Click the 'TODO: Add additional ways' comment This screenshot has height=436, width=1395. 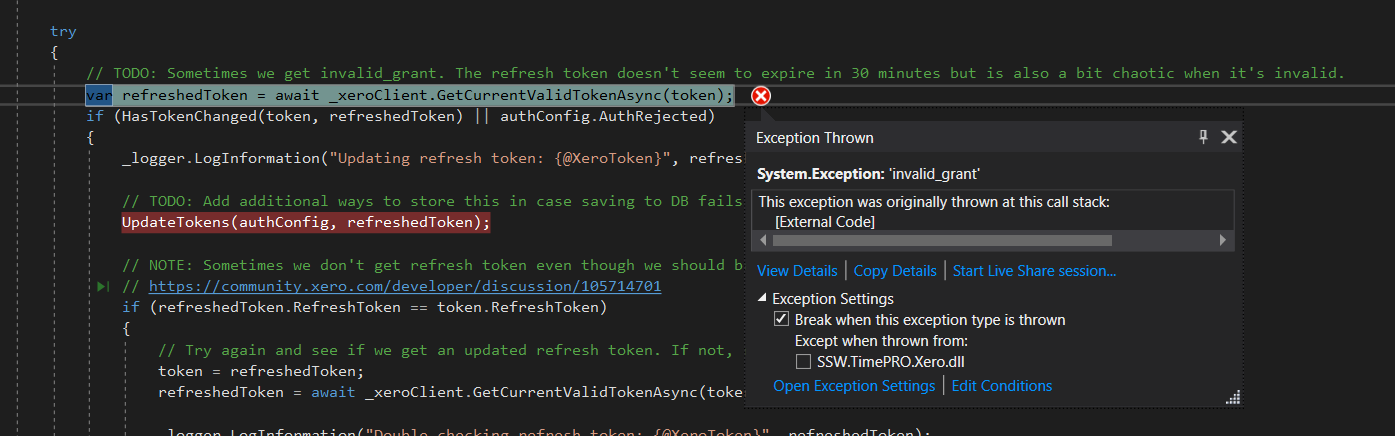[432, 201]
